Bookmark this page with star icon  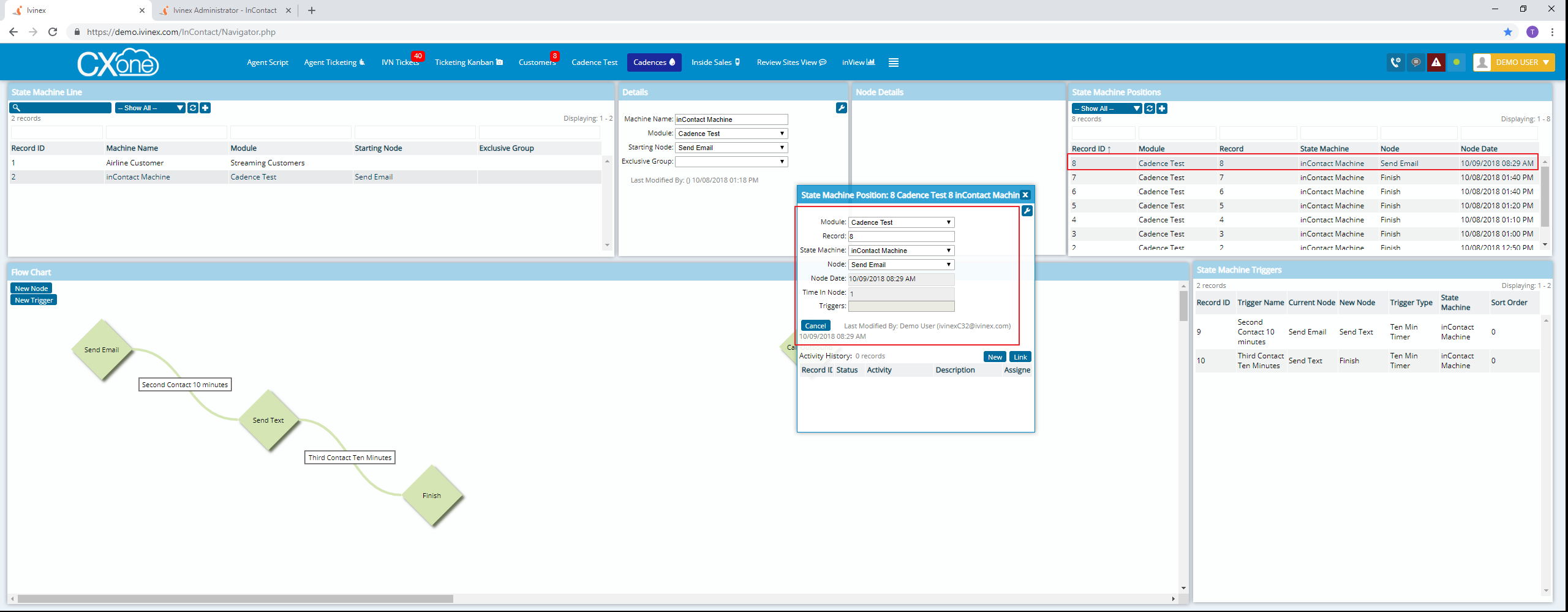click(x=1508, y=32)
